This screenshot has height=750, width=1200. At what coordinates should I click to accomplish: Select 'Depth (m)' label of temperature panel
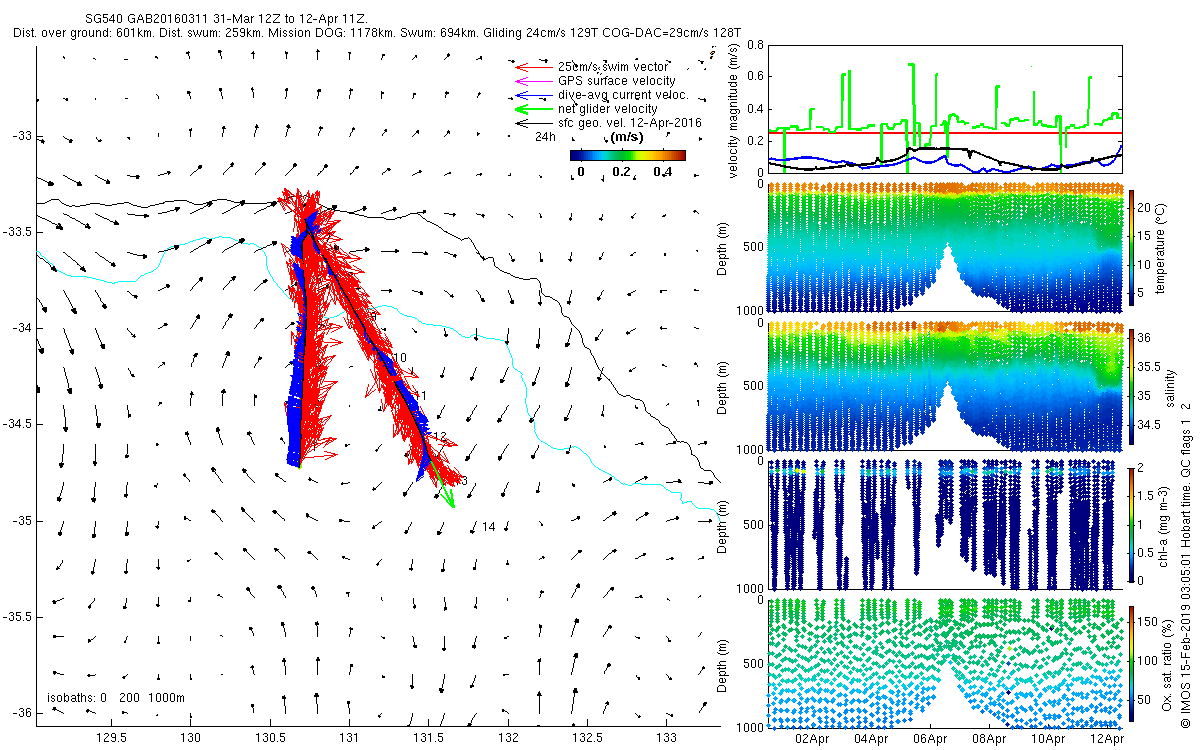(x=722, y=250)
